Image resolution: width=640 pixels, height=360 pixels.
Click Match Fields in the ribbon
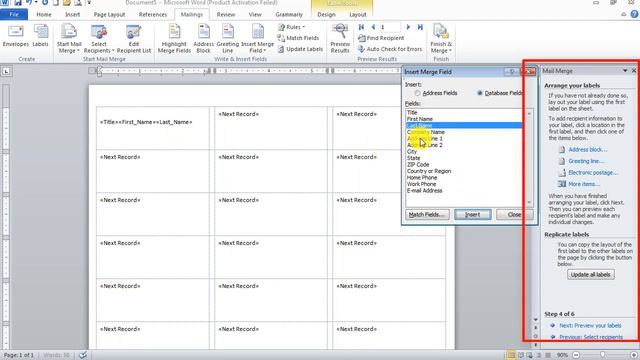point(298,38)
